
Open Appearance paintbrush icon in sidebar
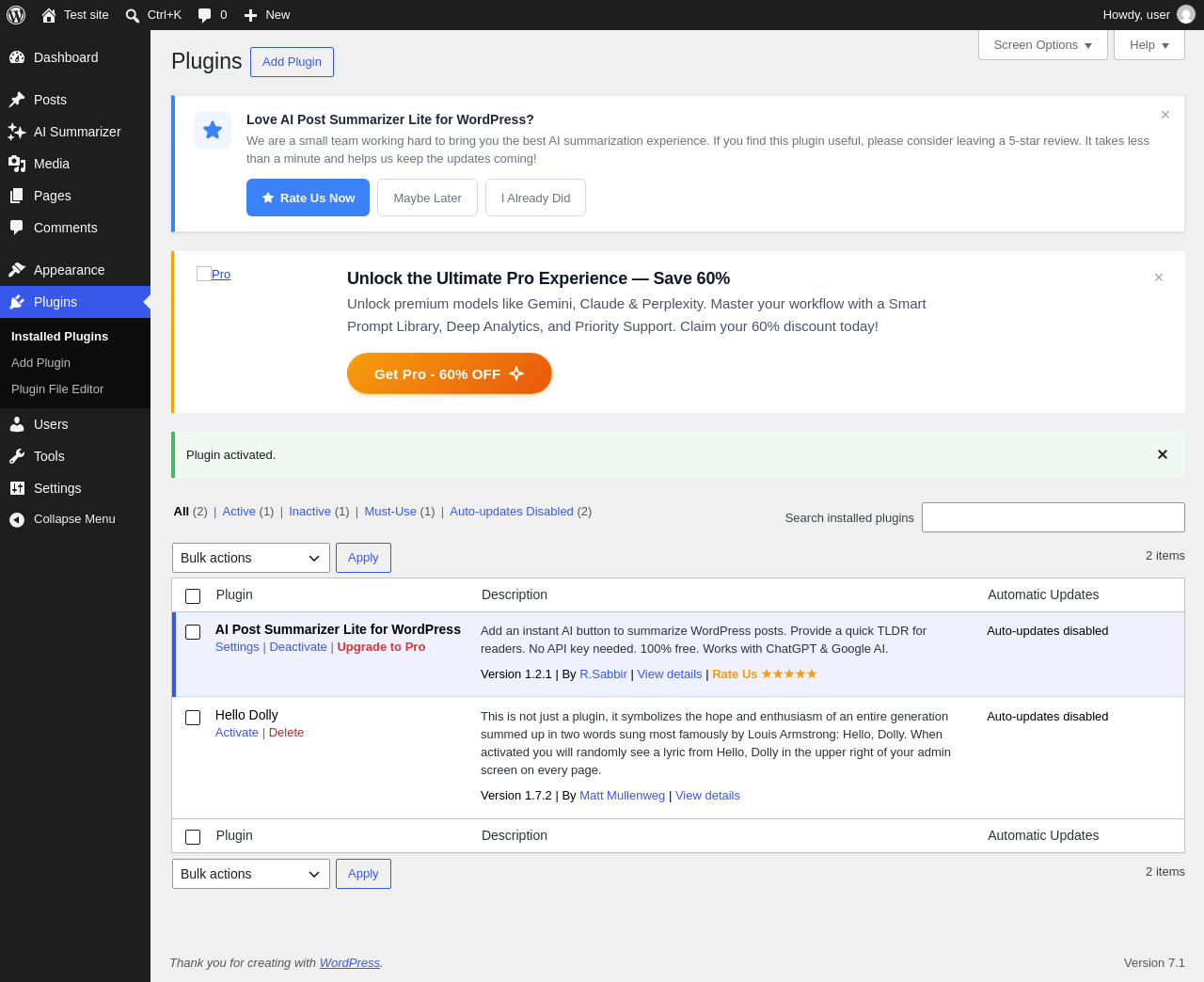[x=17, y=270]
